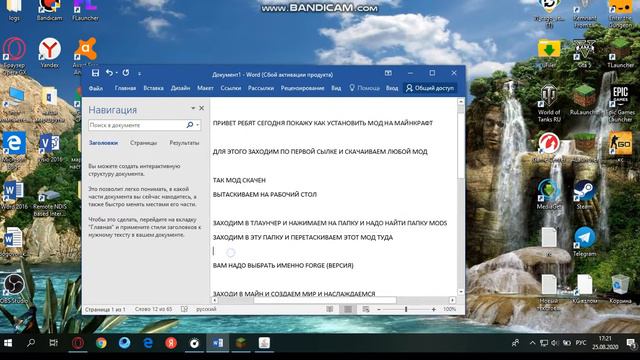This screenshot has height=360, width=640.
Task: Expand the search options arrow beside magnifier
Action: (x=198, y=125)
